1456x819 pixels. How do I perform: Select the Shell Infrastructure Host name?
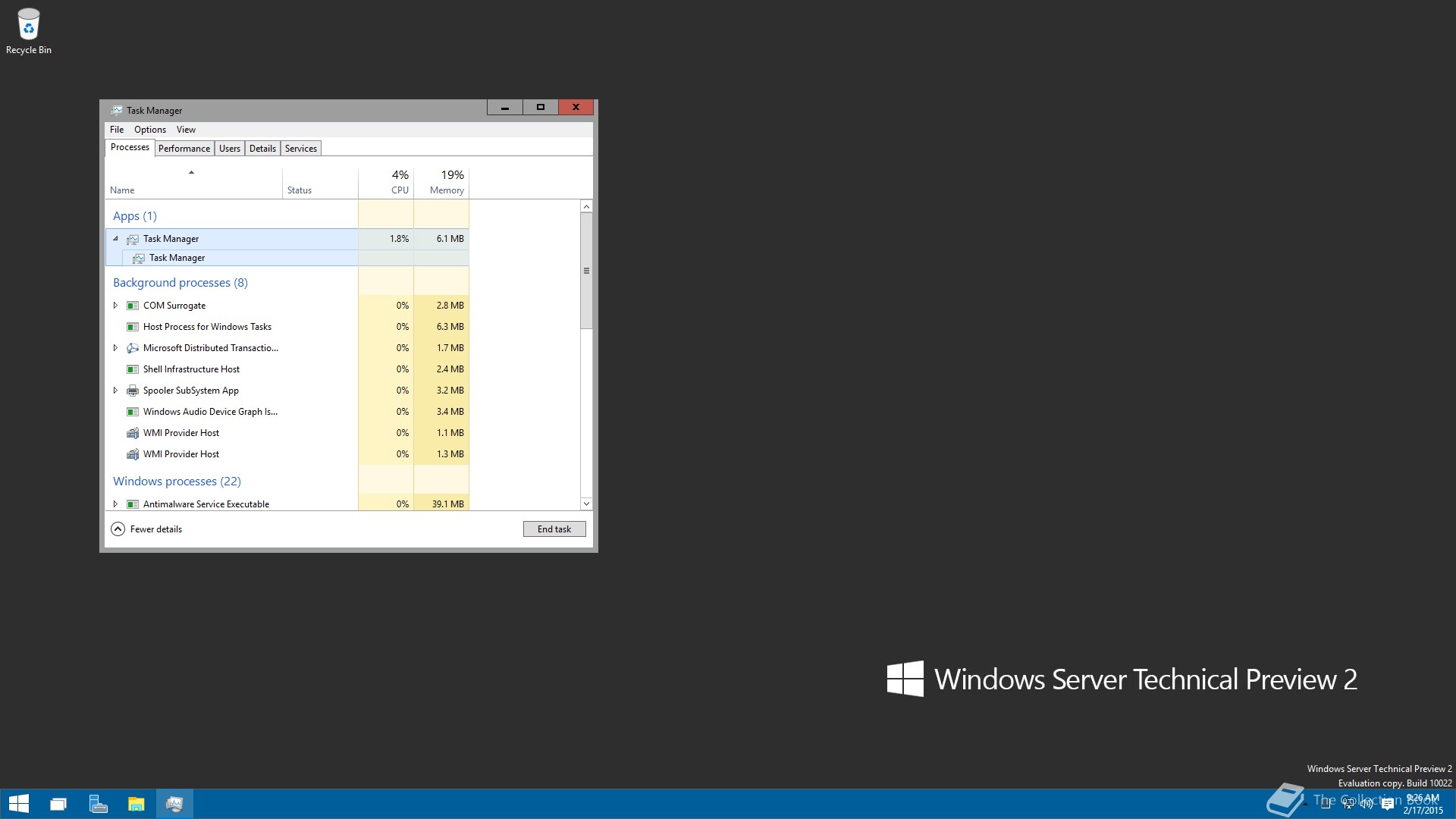coord(191,369)
